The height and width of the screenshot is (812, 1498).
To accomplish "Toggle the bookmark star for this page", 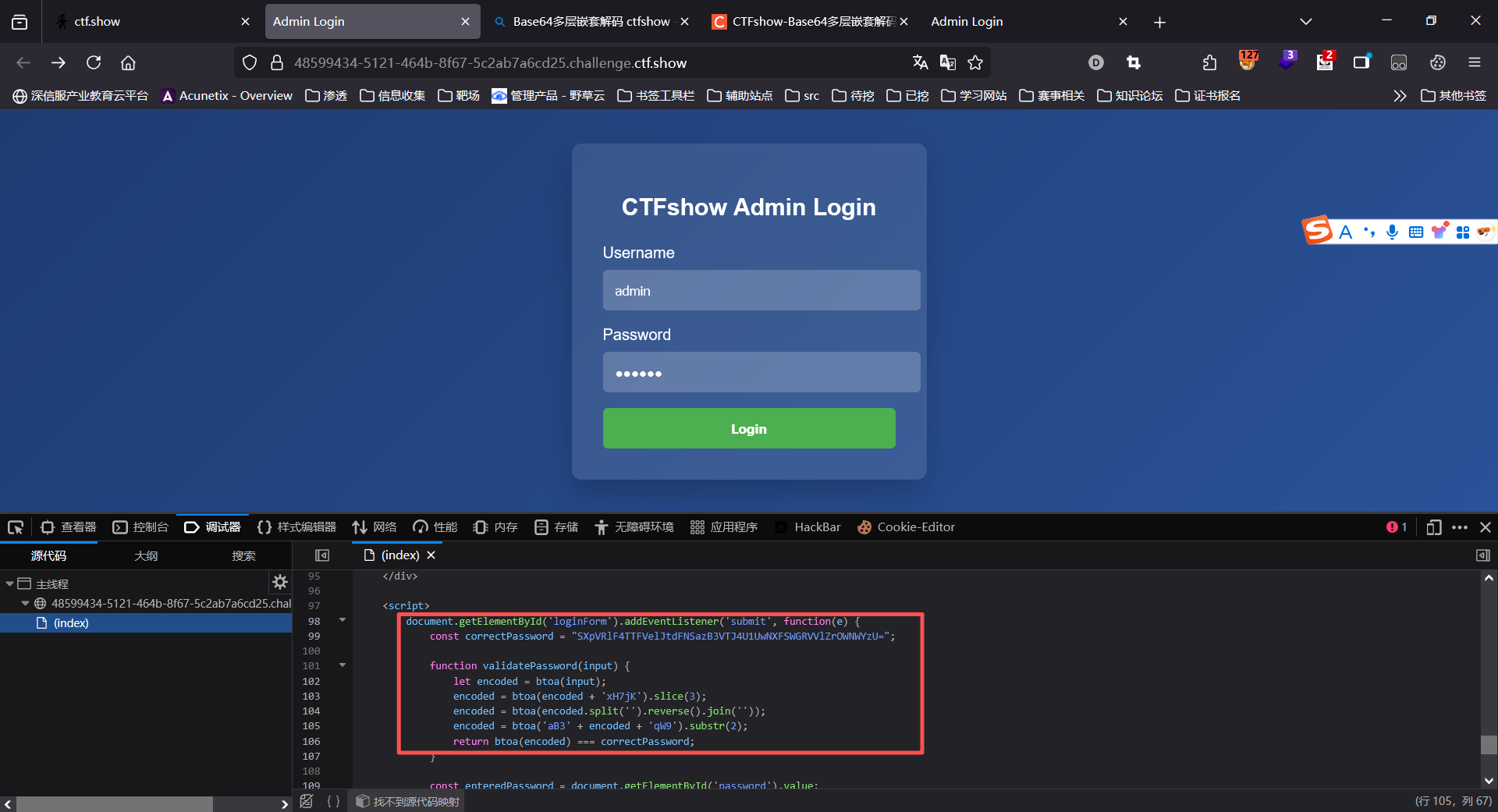I will [975, 62].
